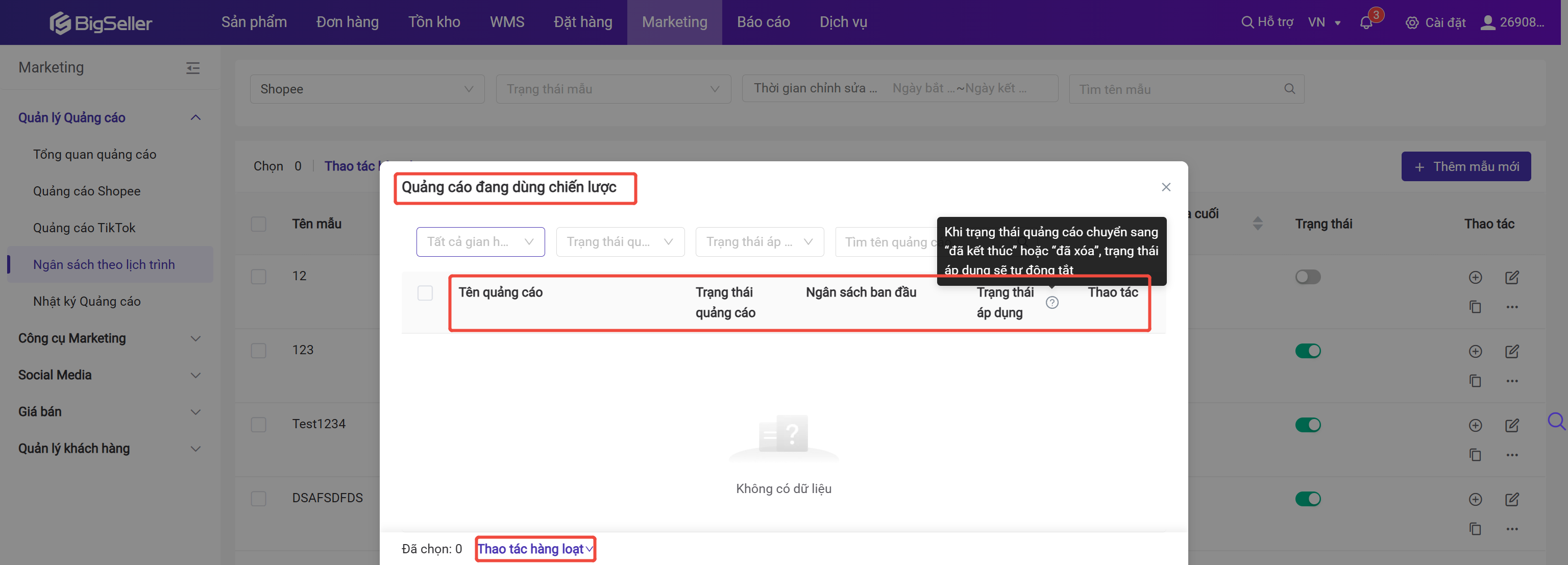Open the Tất cả gian hàng dropdown
The height and width of the screenshot is (565, 1568).
click(x=480, y=242)
